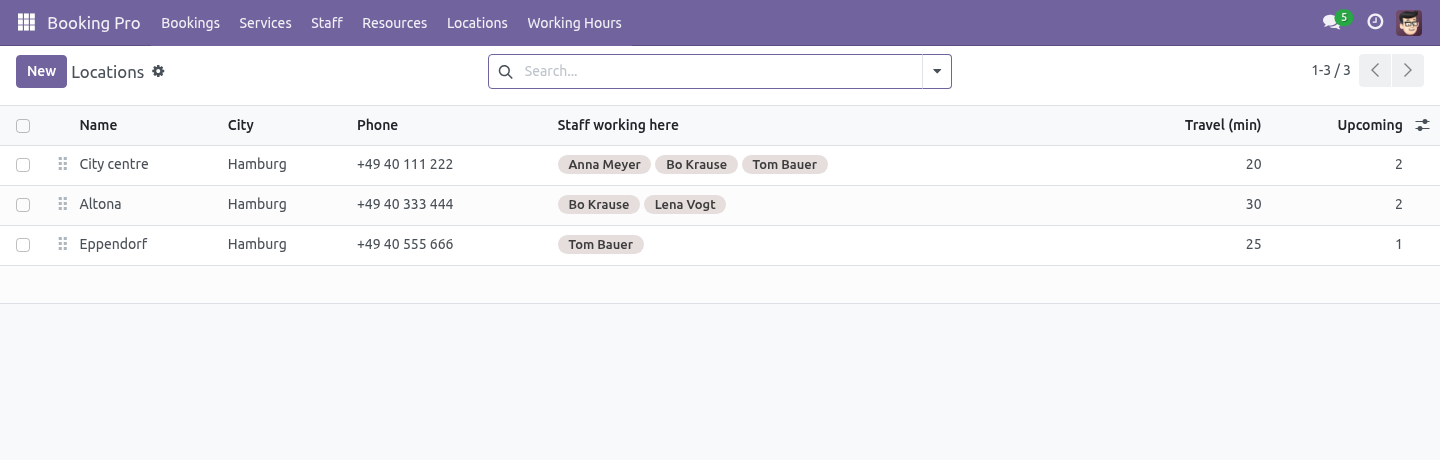
Task: Select the City centre row checkbox
Action: click(23, 165)
